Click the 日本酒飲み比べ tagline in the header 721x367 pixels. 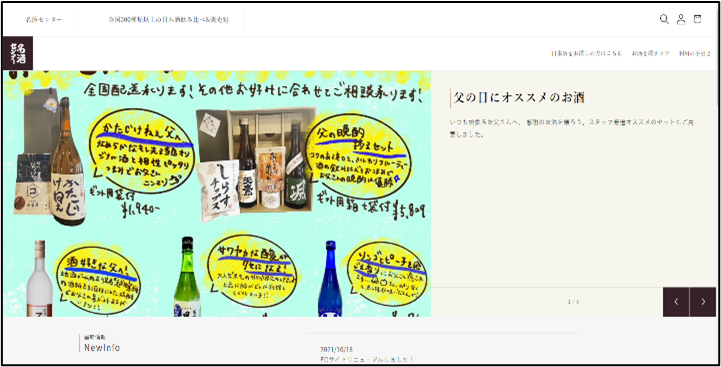(x=169, y=20)
